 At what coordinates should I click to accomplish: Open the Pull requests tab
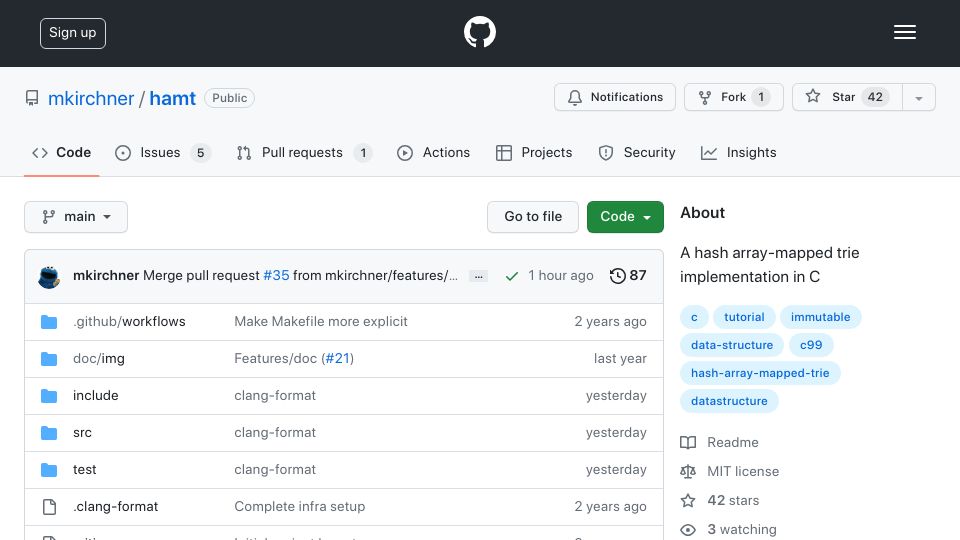coord(304,152)
